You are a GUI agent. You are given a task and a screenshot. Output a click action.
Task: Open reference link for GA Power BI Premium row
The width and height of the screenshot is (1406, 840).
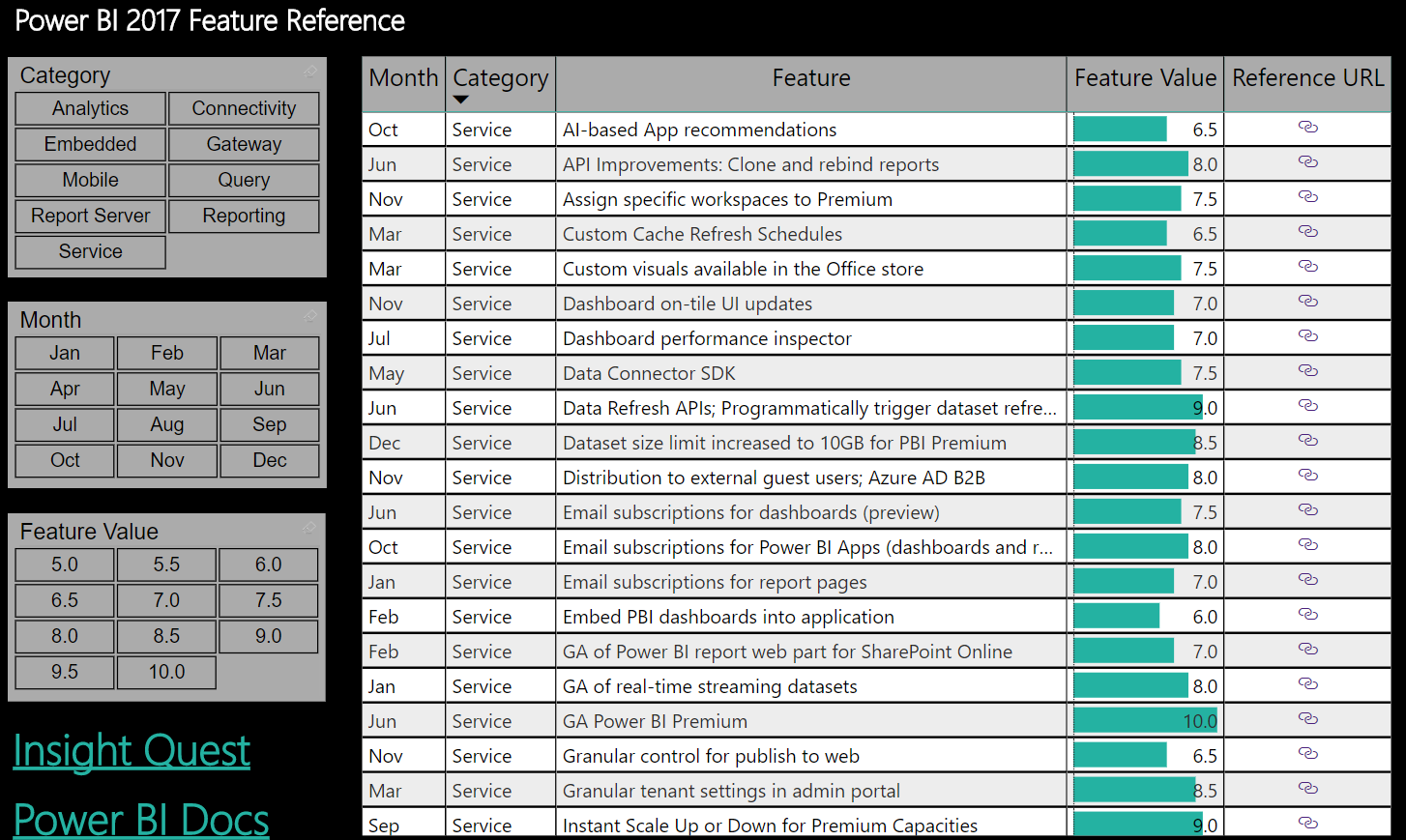(x=1307, y=719)
